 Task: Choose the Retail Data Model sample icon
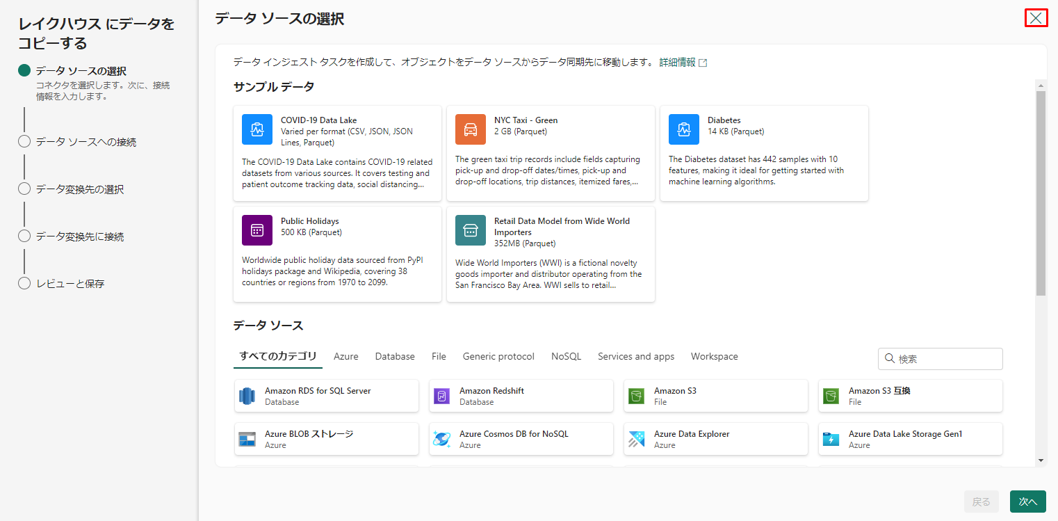coord(470,230)
